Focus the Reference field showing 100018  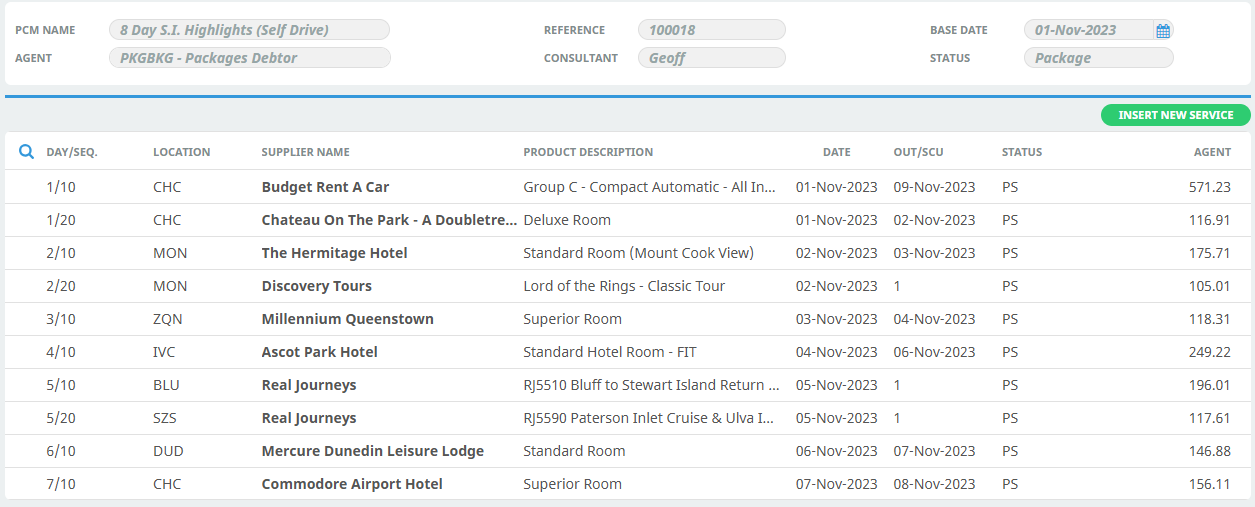tap(712, 30)
